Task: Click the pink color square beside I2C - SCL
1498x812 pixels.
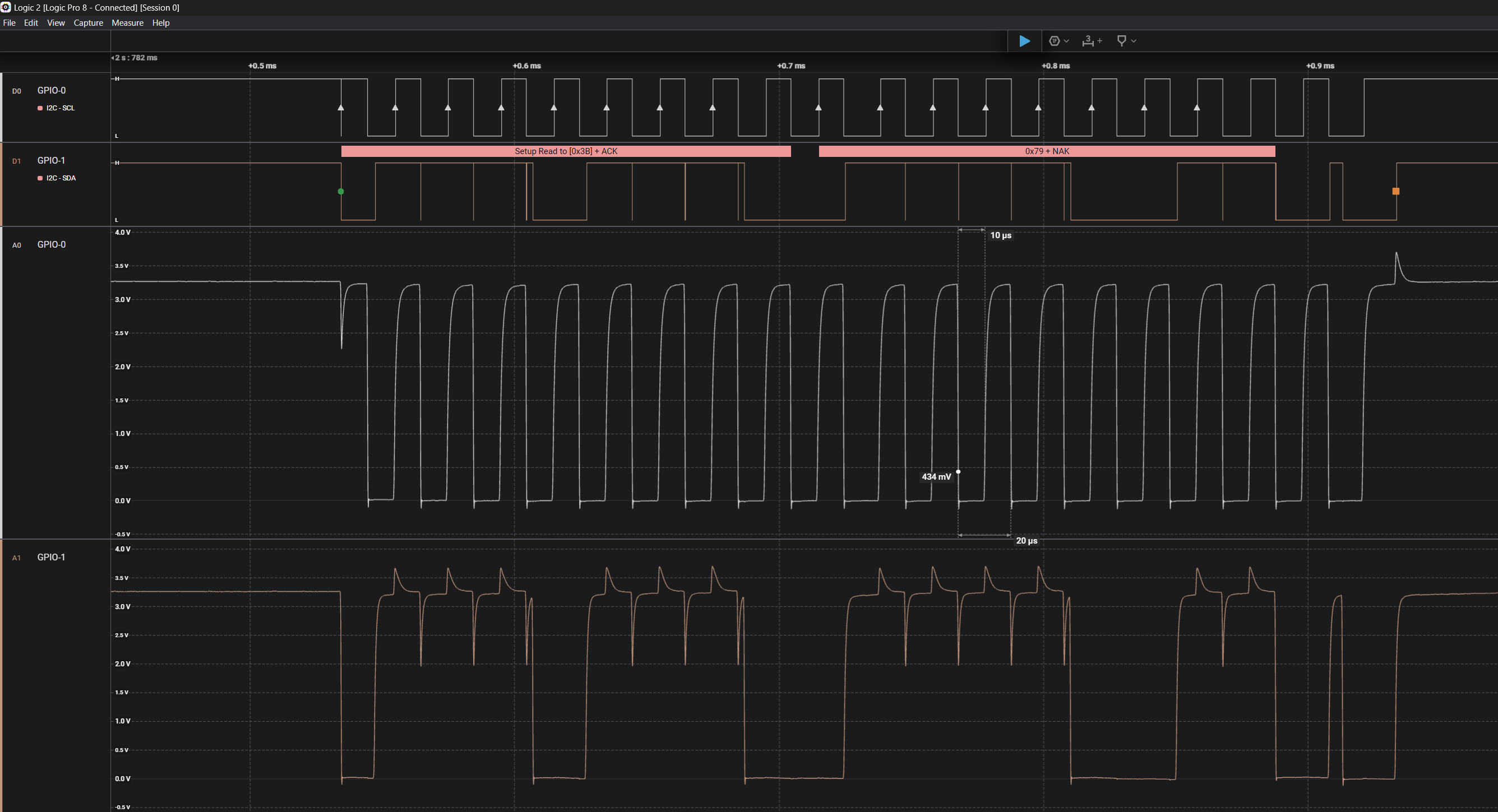Action: (40, 108)
